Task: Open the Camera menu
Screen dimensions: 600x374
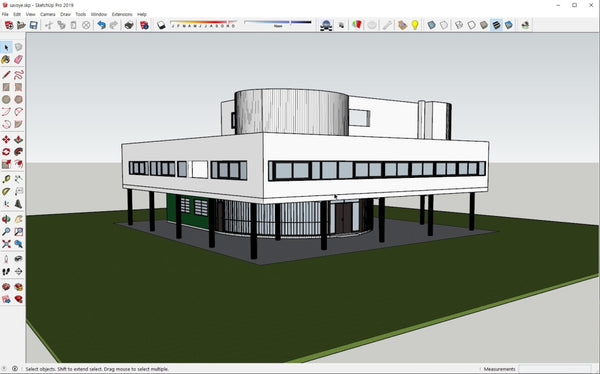Action: pos(48,14)
